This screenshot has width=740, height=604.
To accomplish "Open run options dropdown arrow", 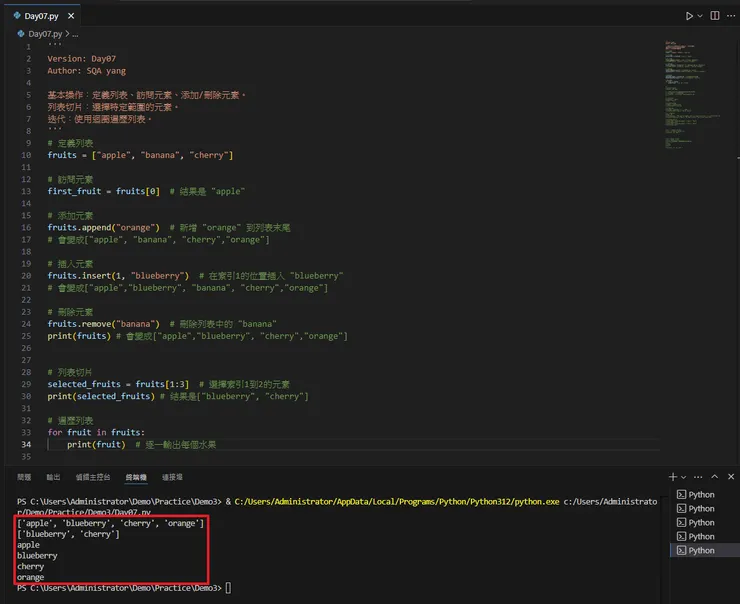I will pos(700,16).
